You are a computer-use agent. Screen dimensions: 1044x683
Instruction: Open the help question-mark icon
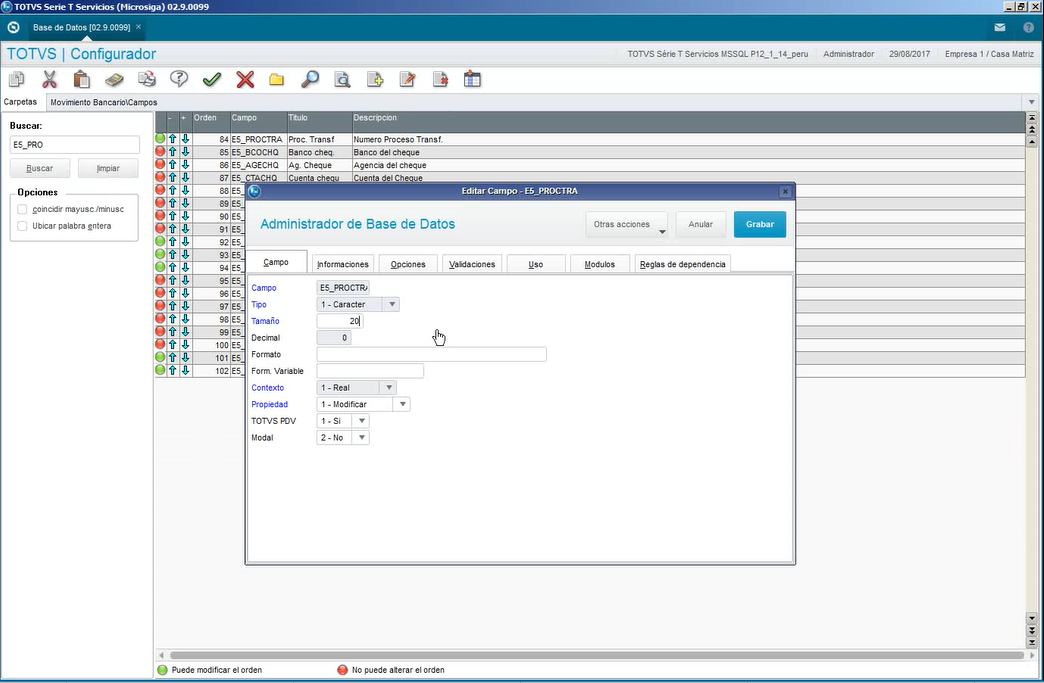click(x=179, y=80)
